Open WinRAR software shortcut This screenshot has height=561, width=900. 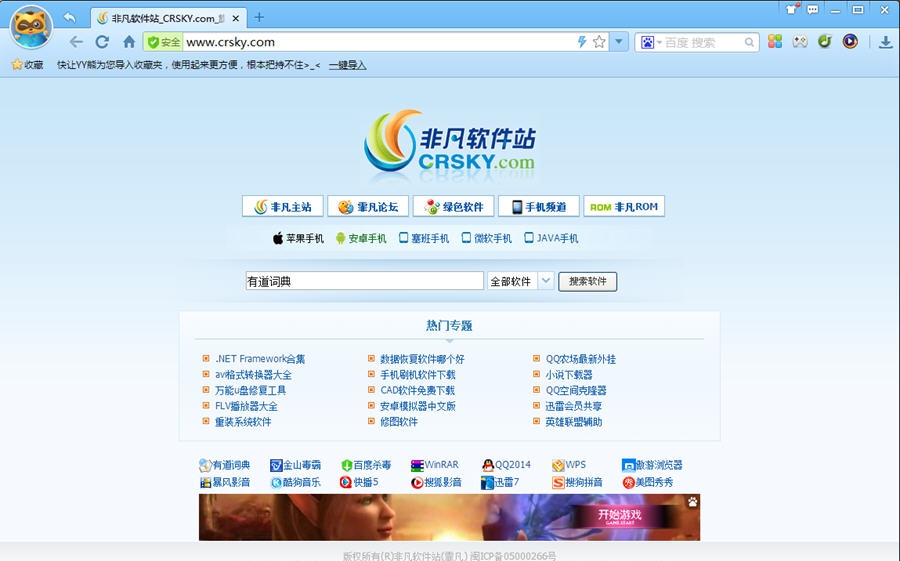coord(435,465)
